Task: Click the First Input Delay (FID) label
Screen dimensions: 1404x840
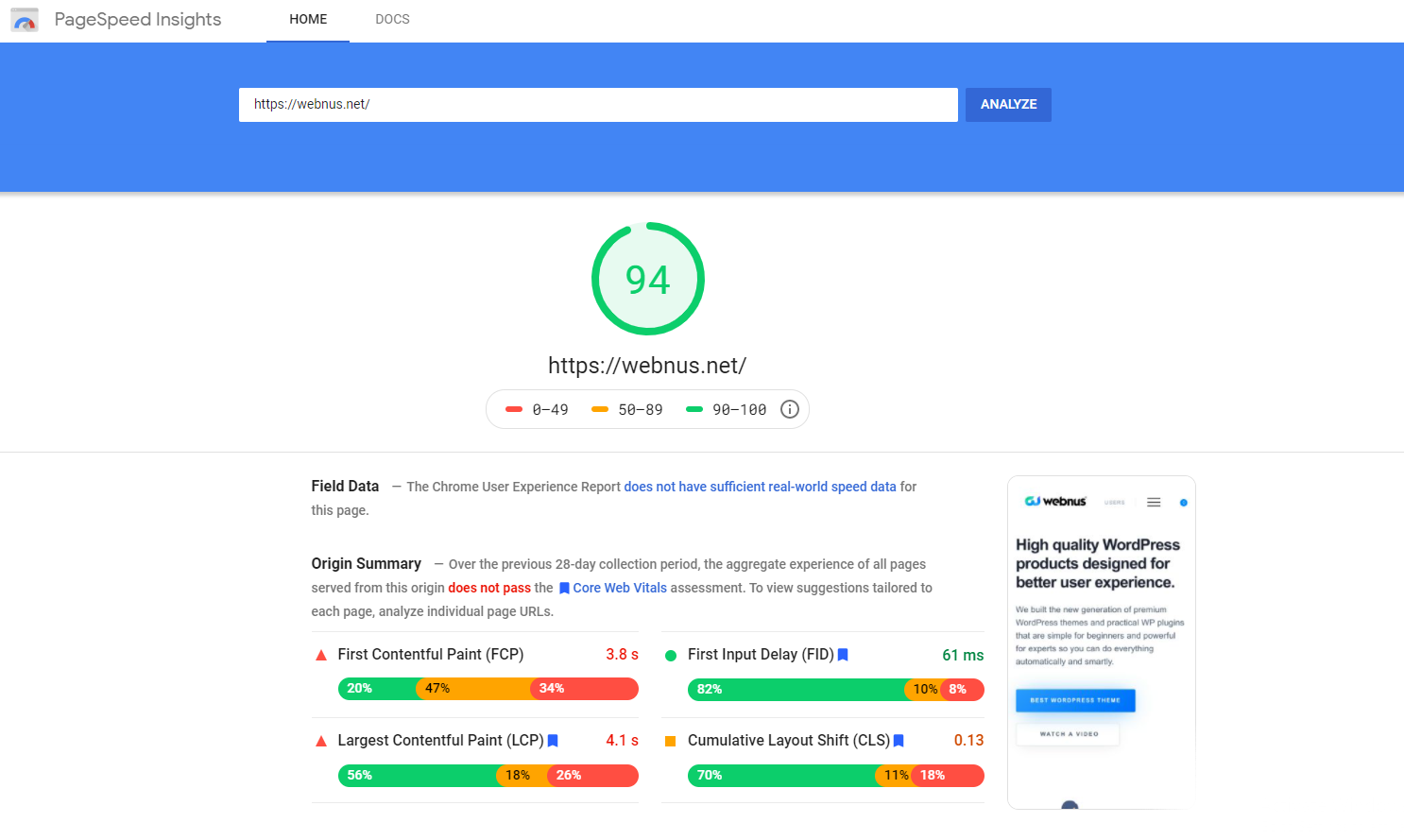Action: pos(761,655)
